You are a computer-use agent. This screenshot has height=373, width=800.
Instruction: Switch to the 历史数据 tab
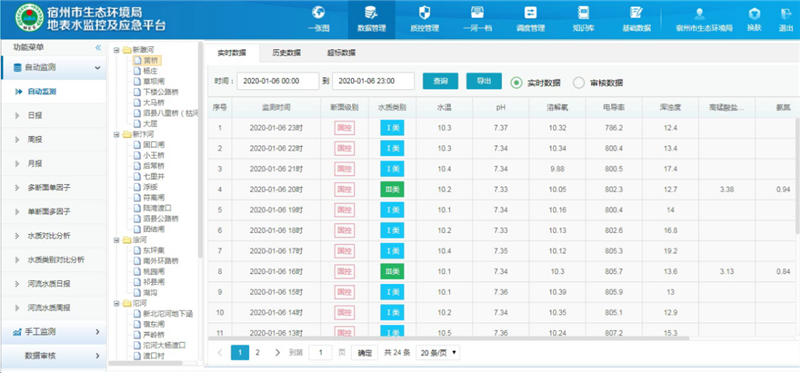pos(286,53)
